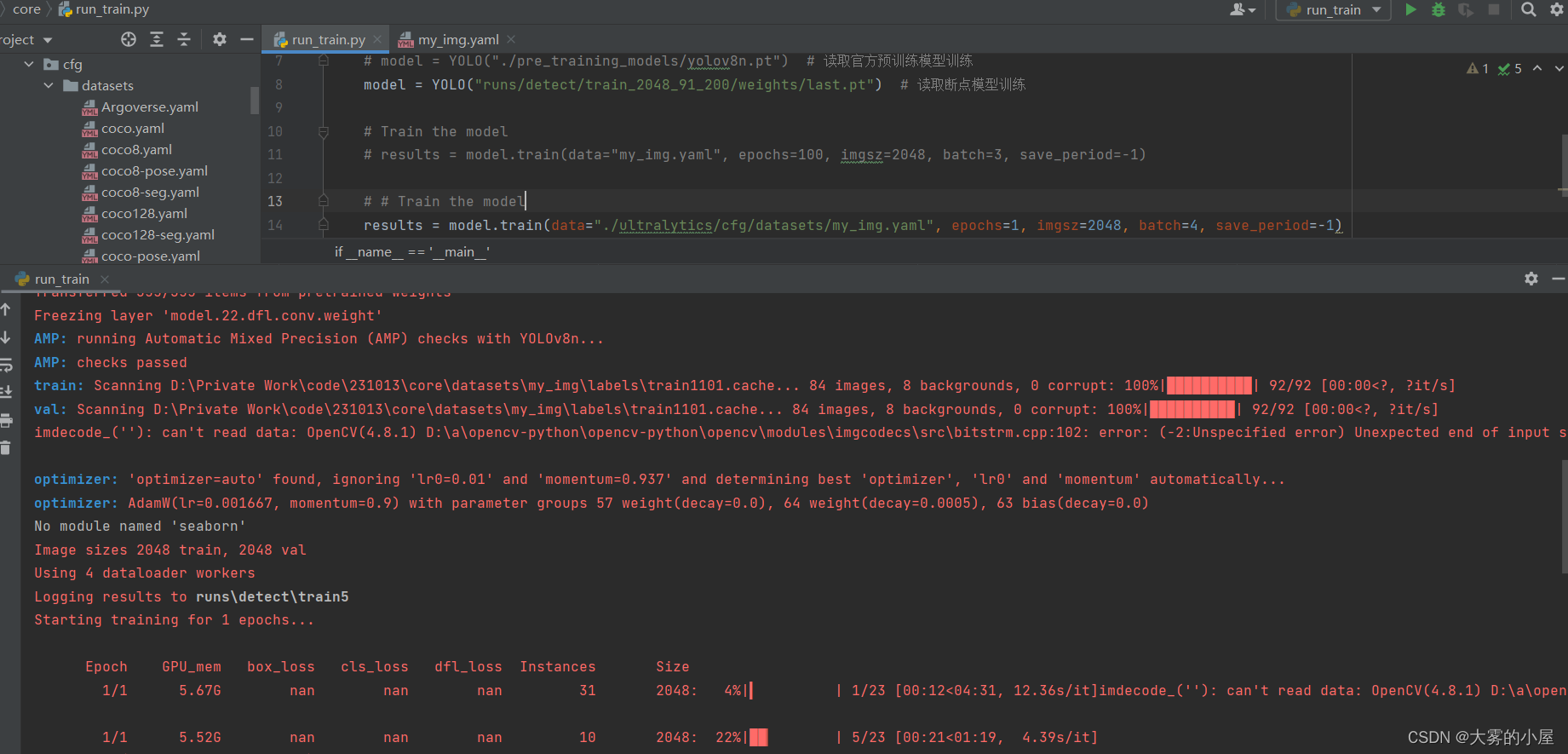Screen dimensions: 1568x754
Task: Click the stop process square icon
Action: click(1494, 9)
